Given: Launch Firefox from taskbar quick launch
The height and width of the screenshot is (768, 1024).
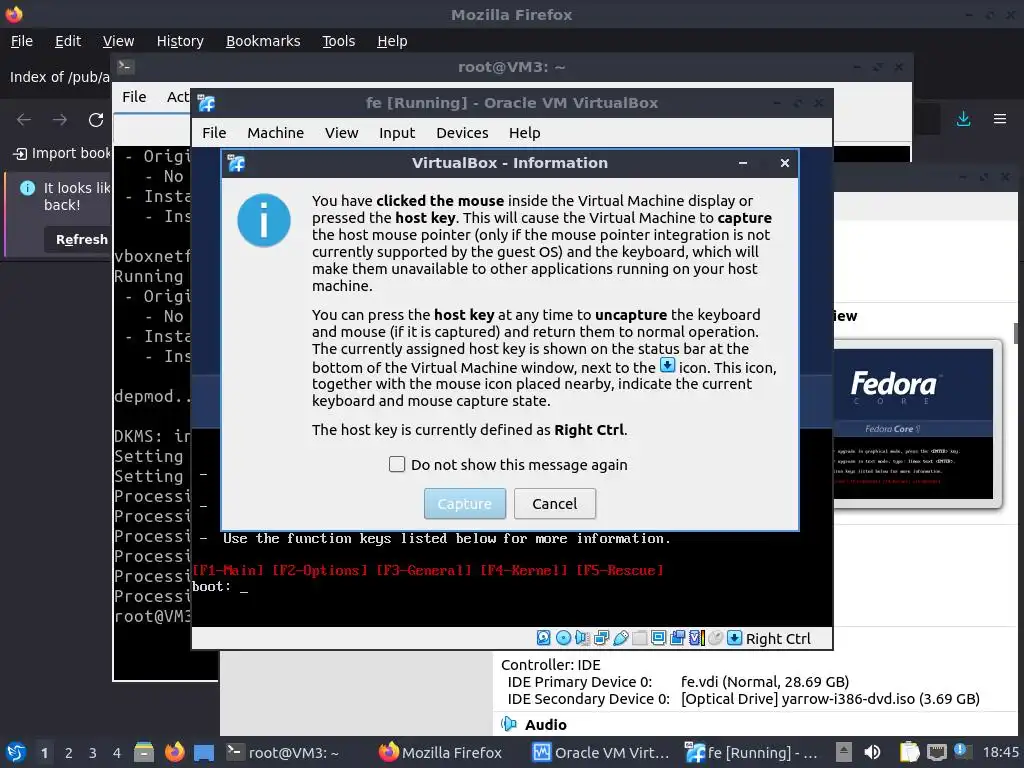Looking at the screenshot, I should pos(174,752).
